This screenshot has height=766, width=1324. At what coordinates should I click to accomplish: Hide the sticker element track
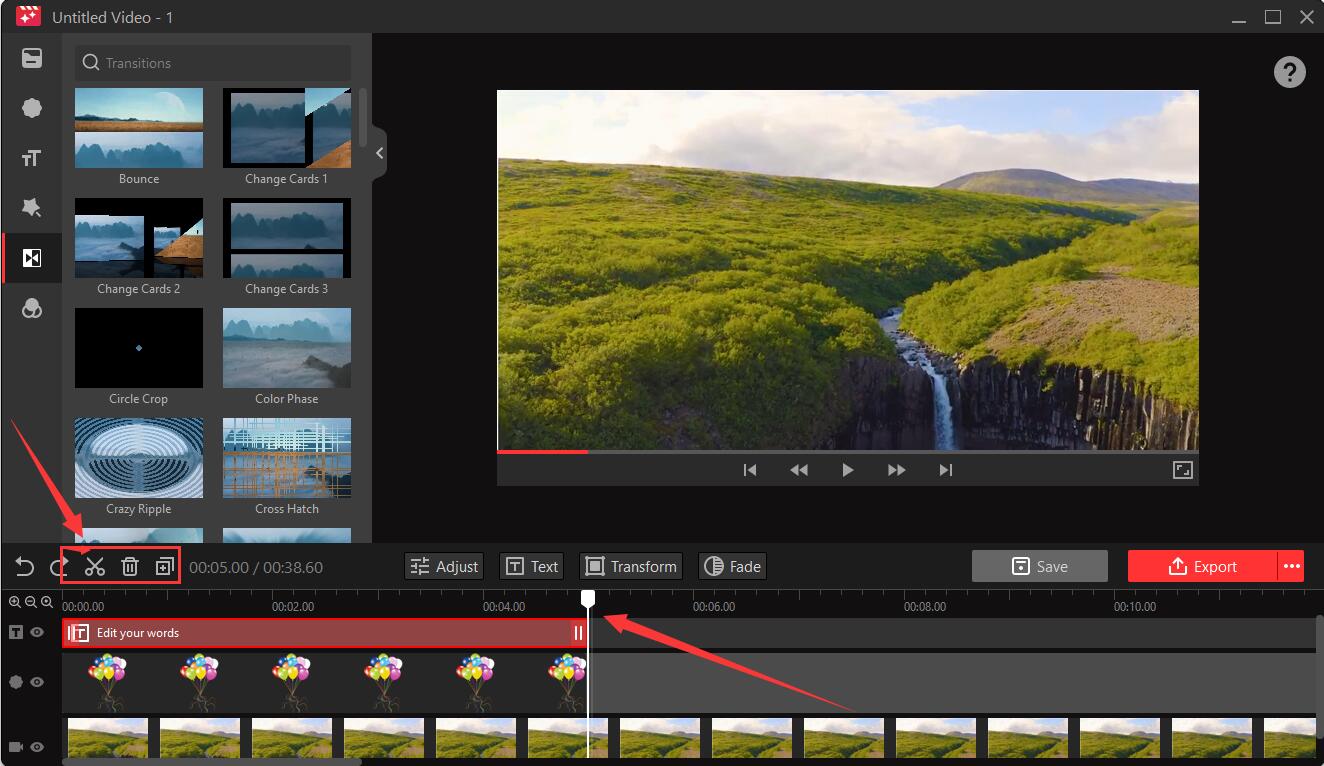(37, 682)
